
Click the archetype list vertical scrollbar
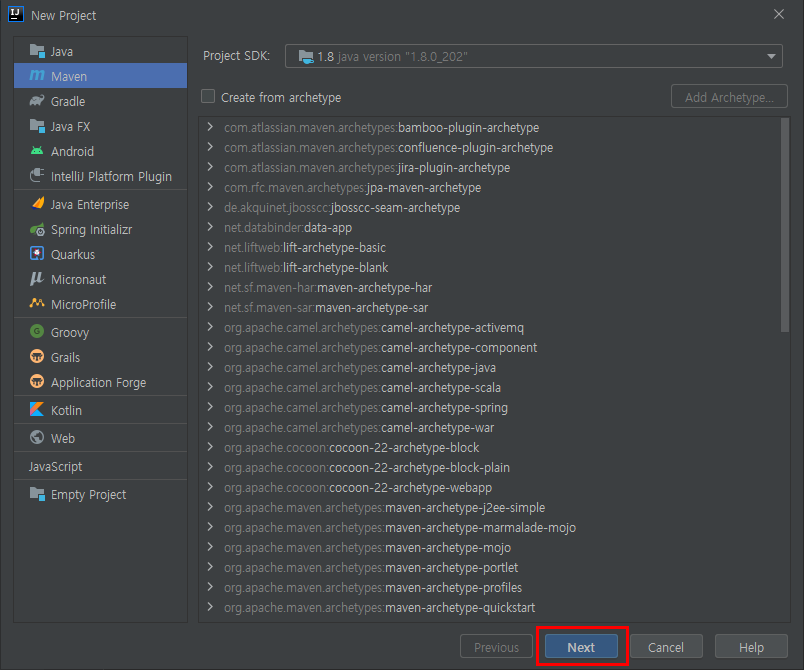[784, 226]
